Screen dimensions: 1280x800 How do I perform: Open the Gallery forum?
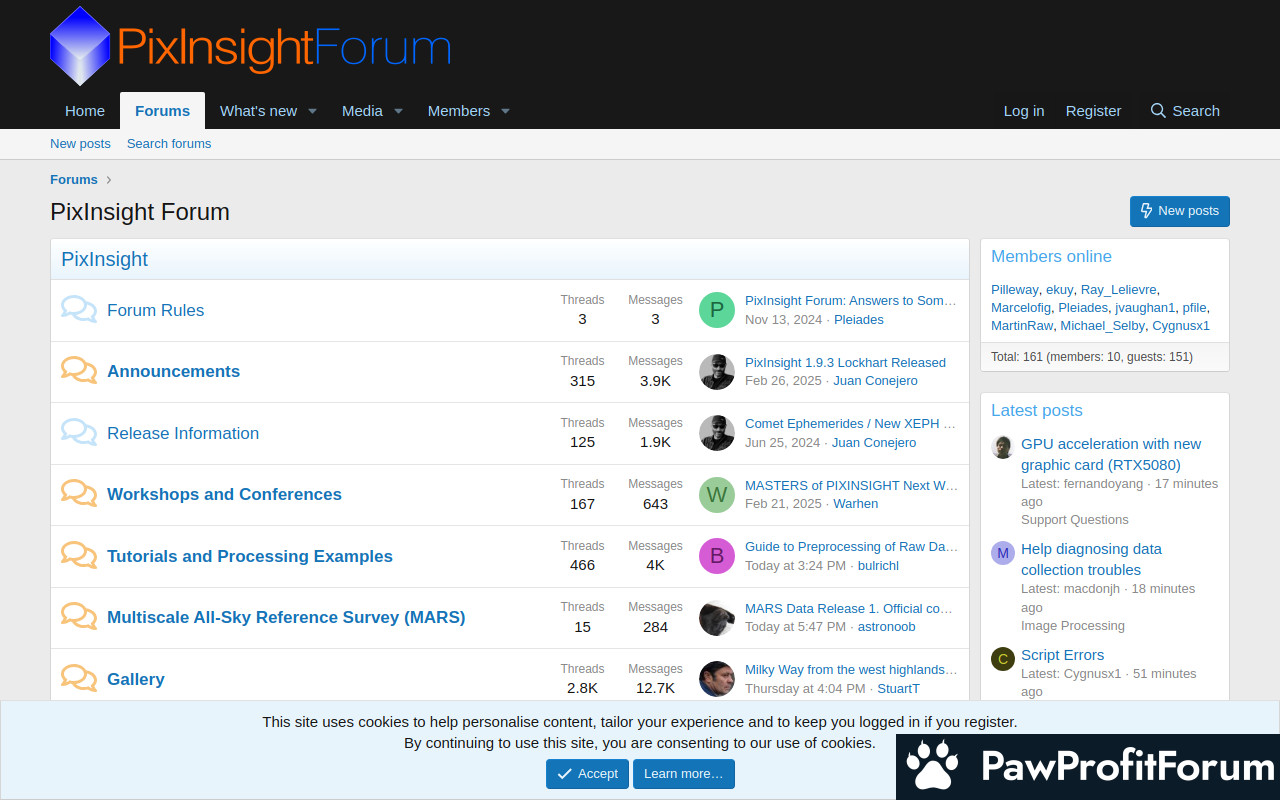[x=135, y=679]
